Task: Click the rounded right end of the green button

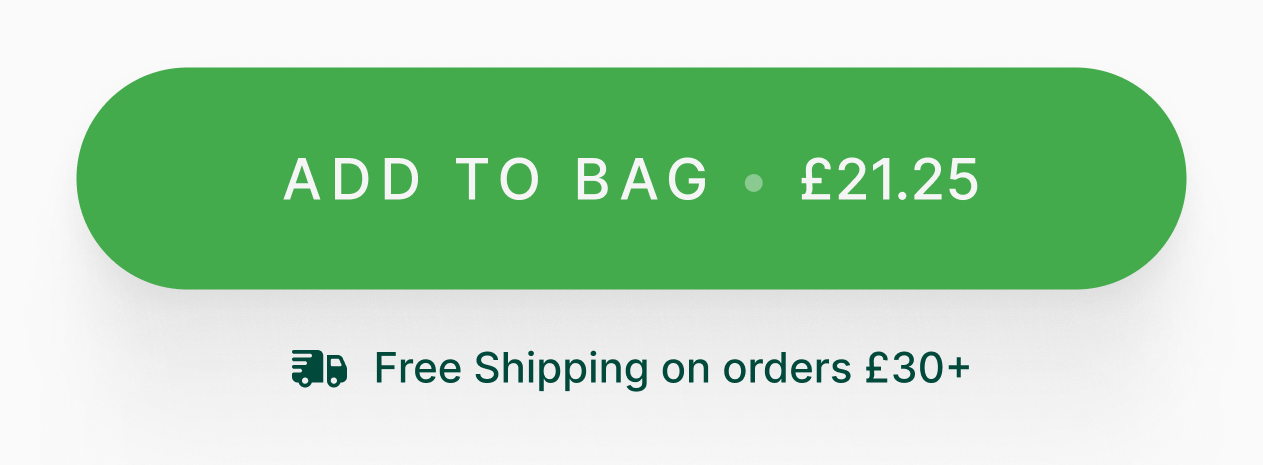Action: coord(1132,179)
